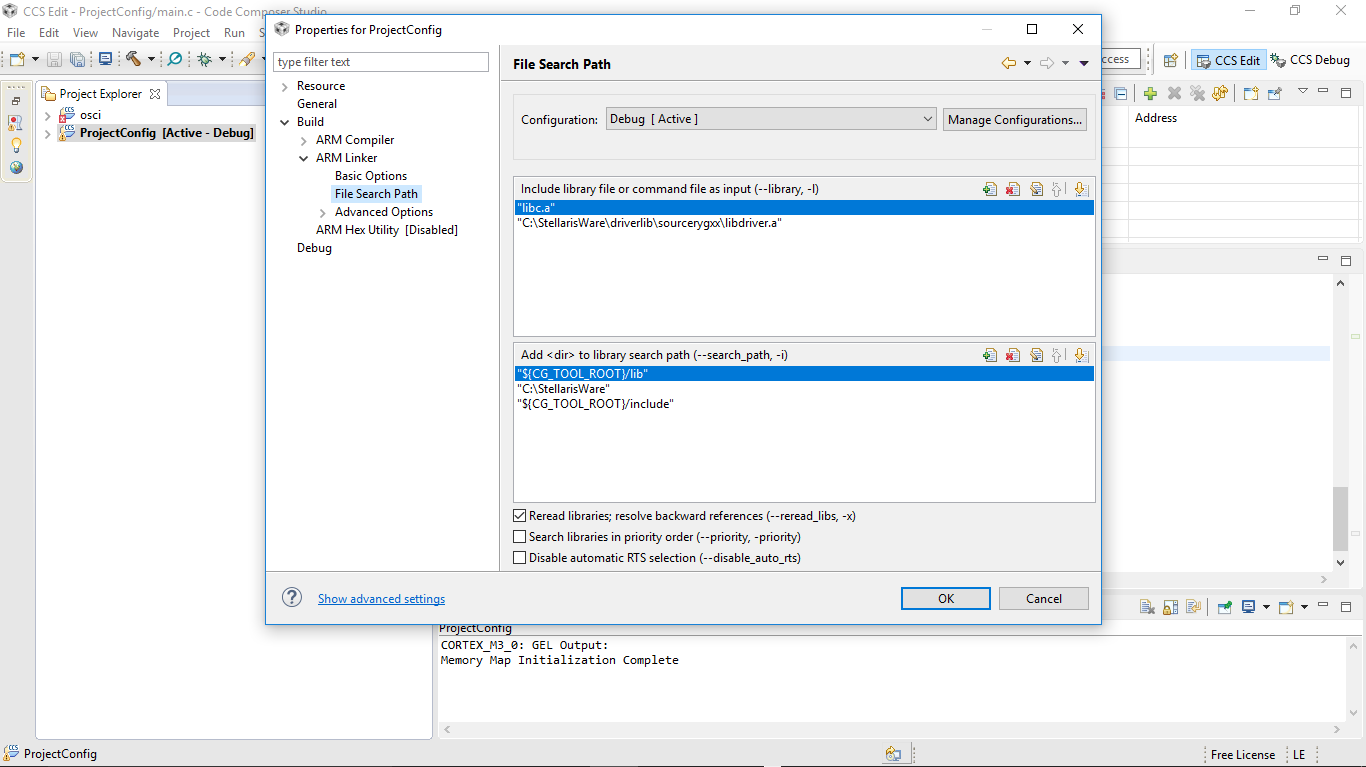
Task: Add a directory to the library search path
Action: coord(990,355)
